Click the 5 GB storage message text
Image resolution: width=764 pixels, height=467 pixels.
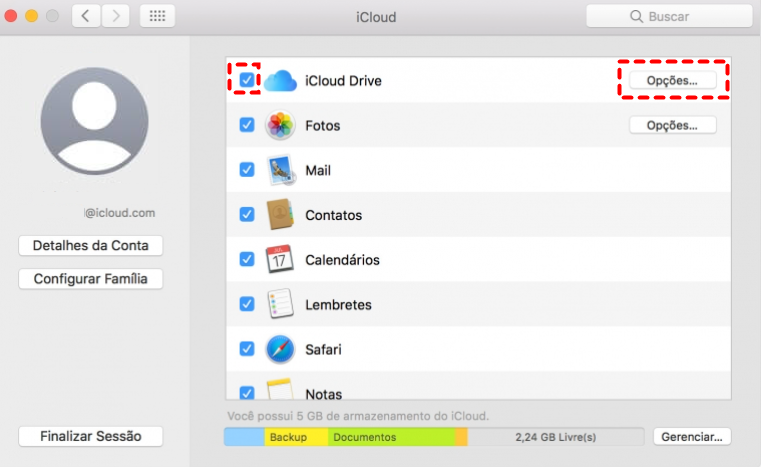[x=358, y=416]
